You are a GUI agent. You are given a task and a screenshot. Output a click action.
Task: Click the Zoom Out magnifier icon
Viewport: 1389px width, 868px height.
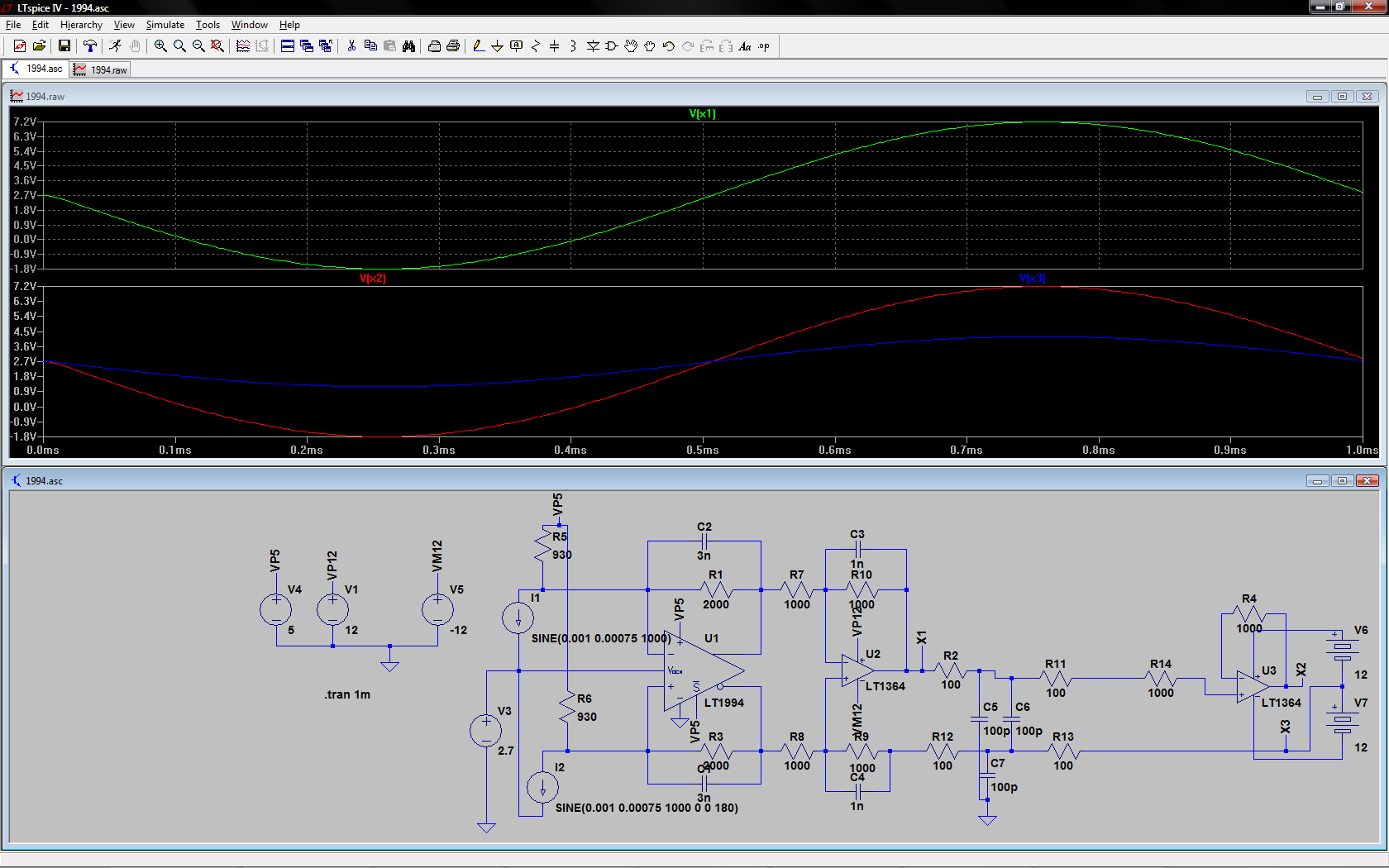(x=198, y=46)
